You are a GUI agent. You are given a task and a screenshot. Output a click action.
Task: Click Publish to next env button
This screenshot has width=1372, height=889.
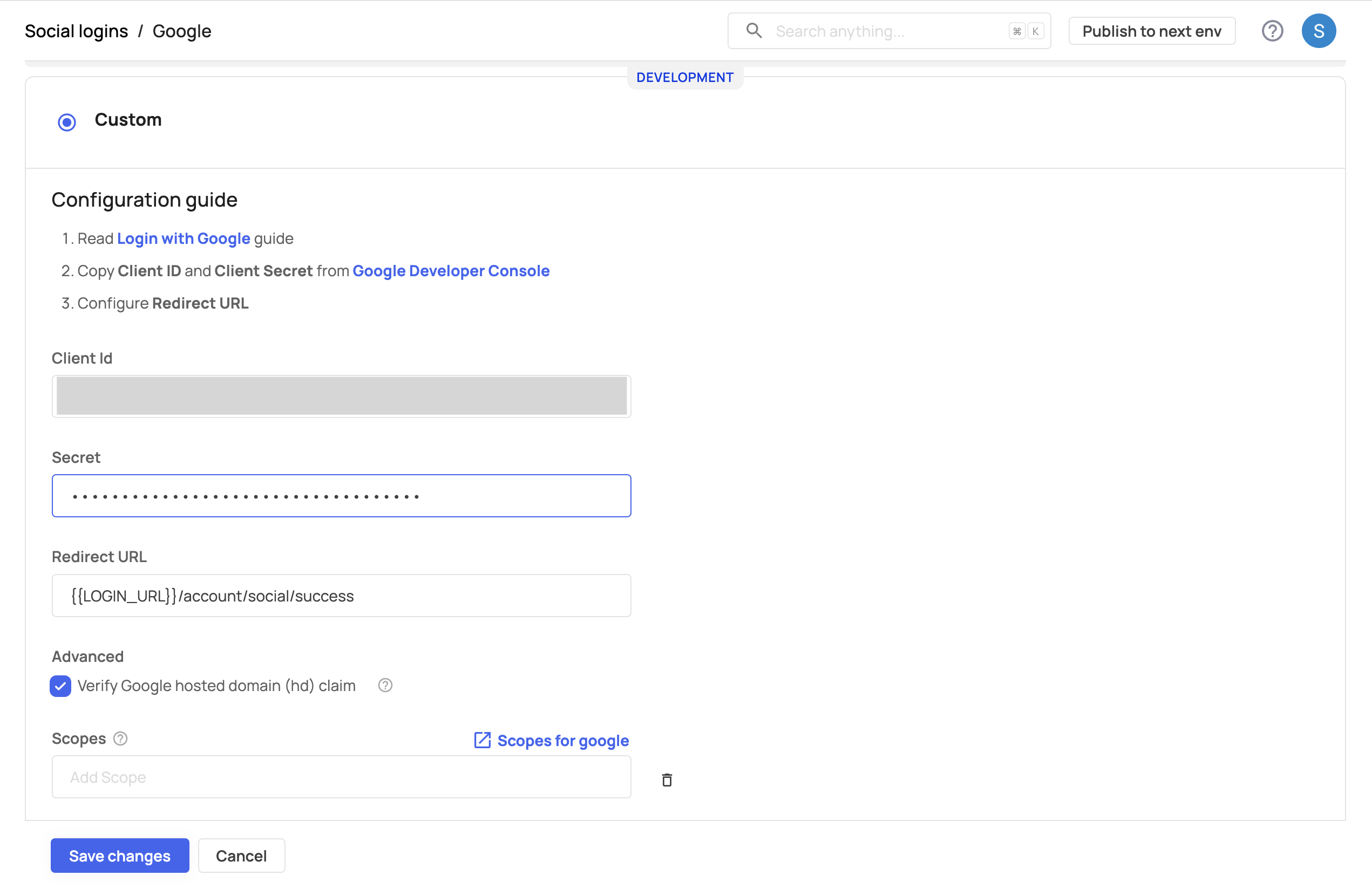tap(1151, 31)
